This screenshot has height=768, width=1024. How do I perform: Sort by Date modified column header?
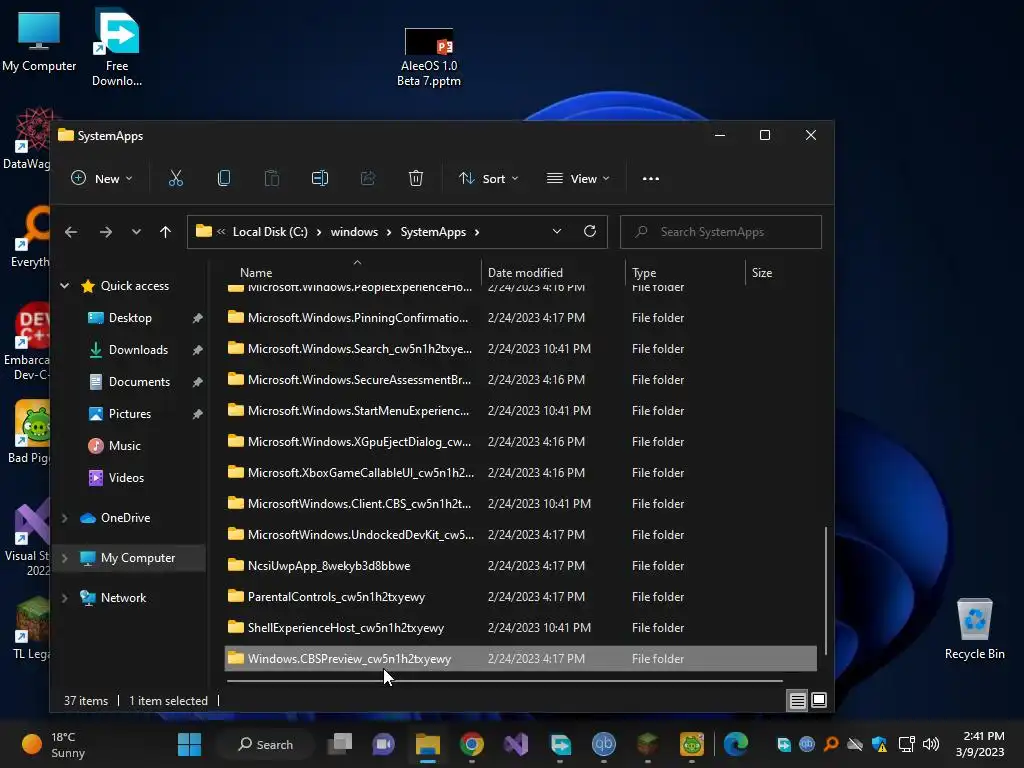tap(525, 272)
